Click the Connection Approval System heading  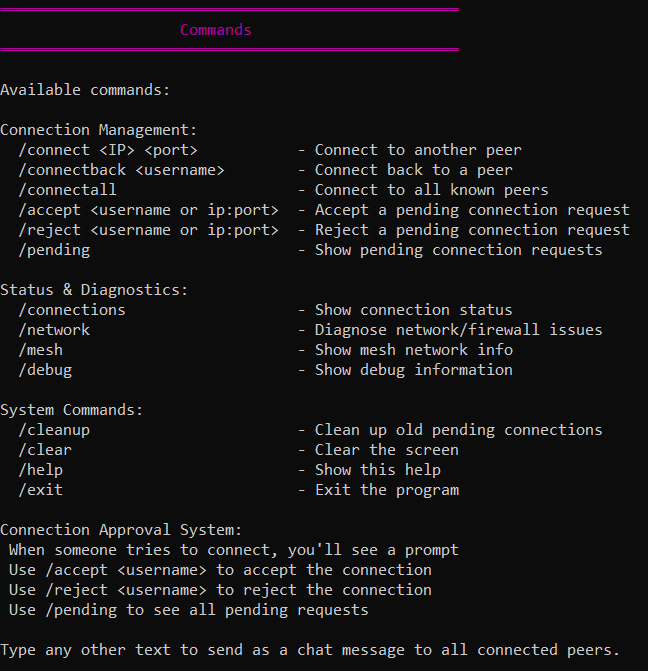pyautogui.click(x=121, y=530)
